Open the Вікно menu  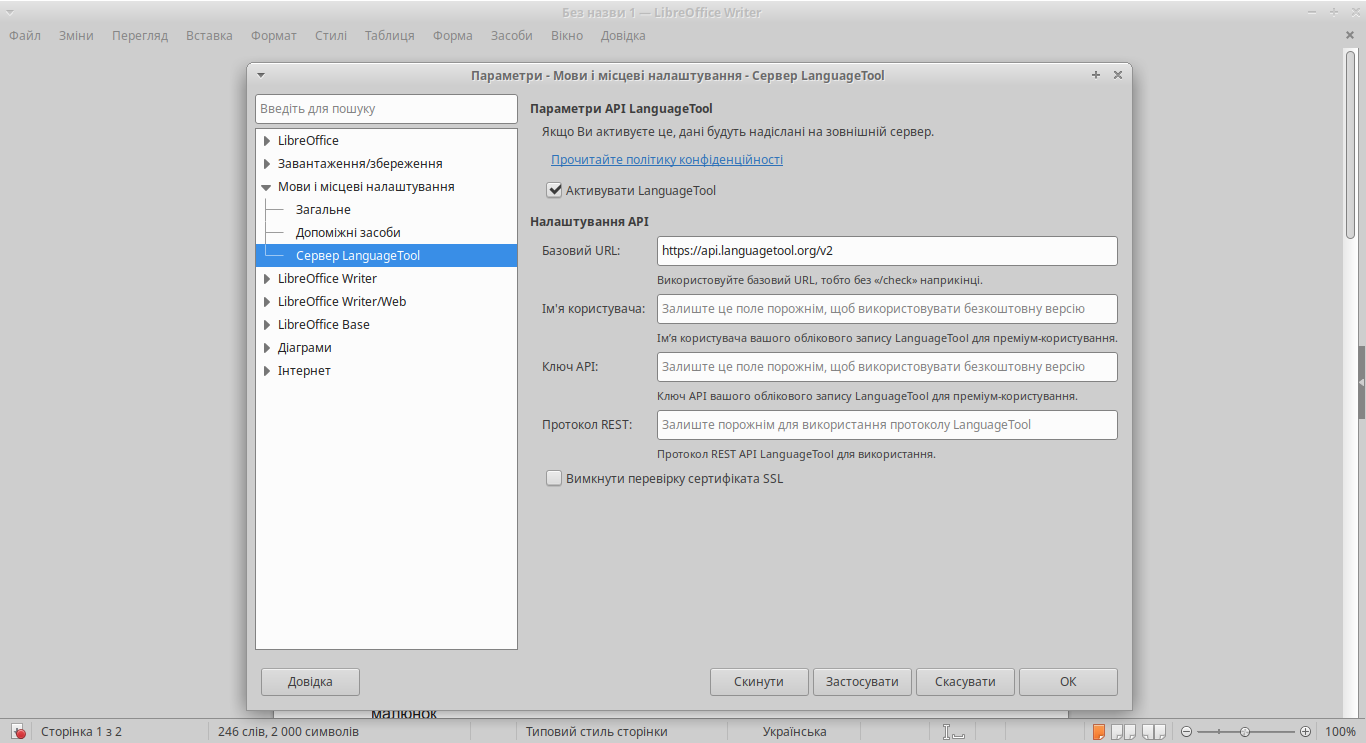567,36
